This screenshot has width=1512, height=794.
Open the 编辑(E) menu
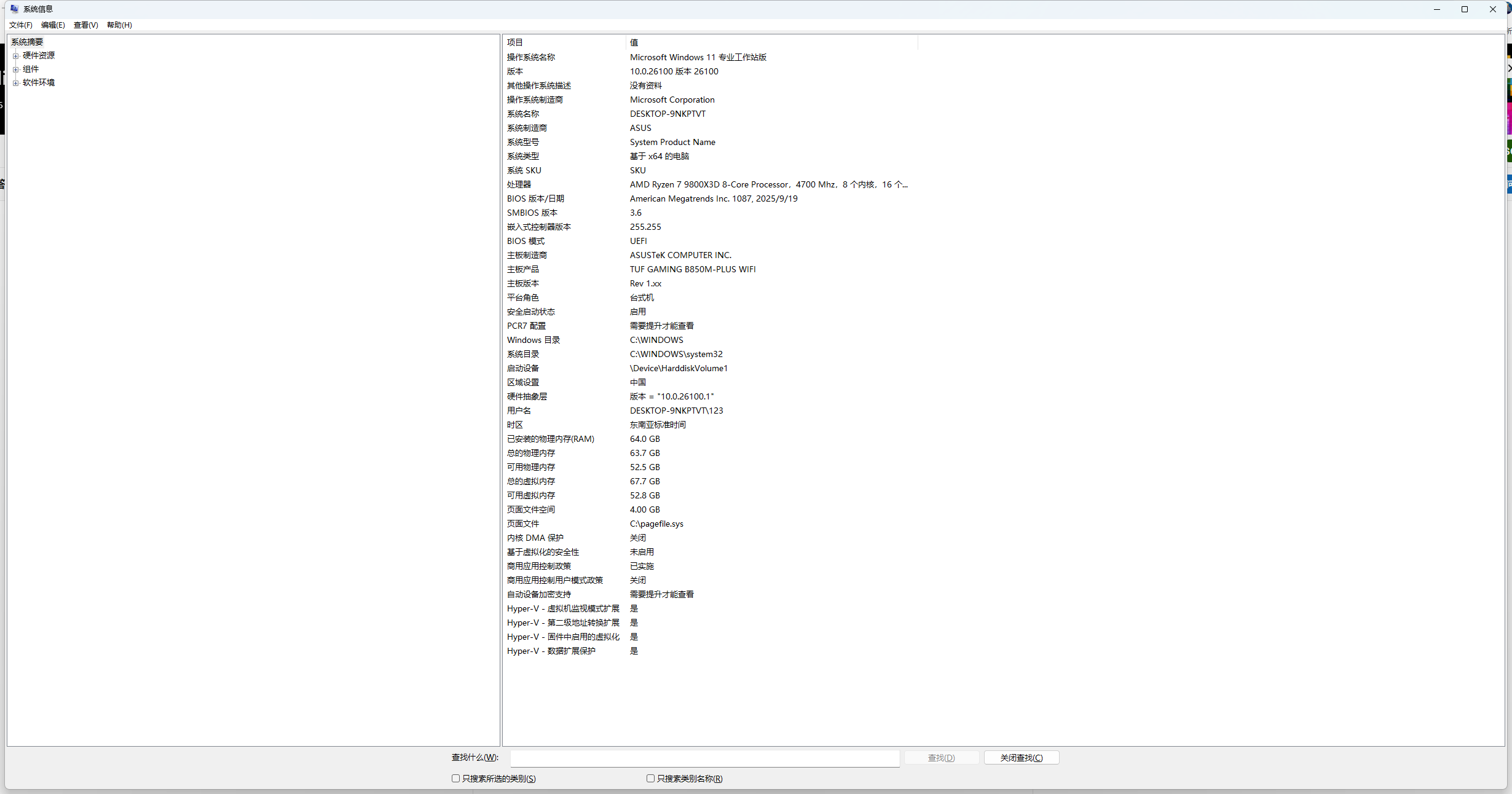(53, 25)
